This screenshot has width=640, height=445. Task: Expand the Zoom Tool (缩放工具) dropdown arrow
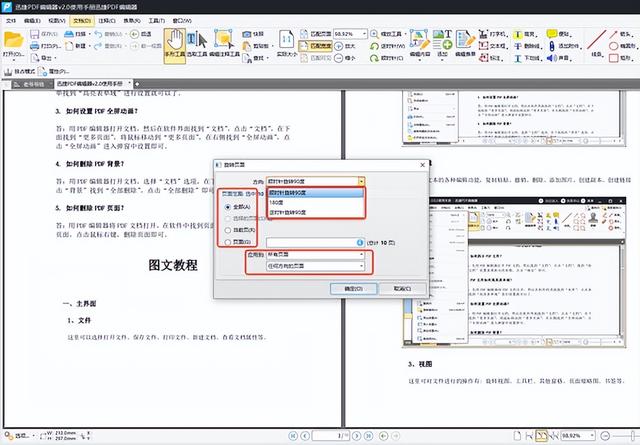(405, 34)
